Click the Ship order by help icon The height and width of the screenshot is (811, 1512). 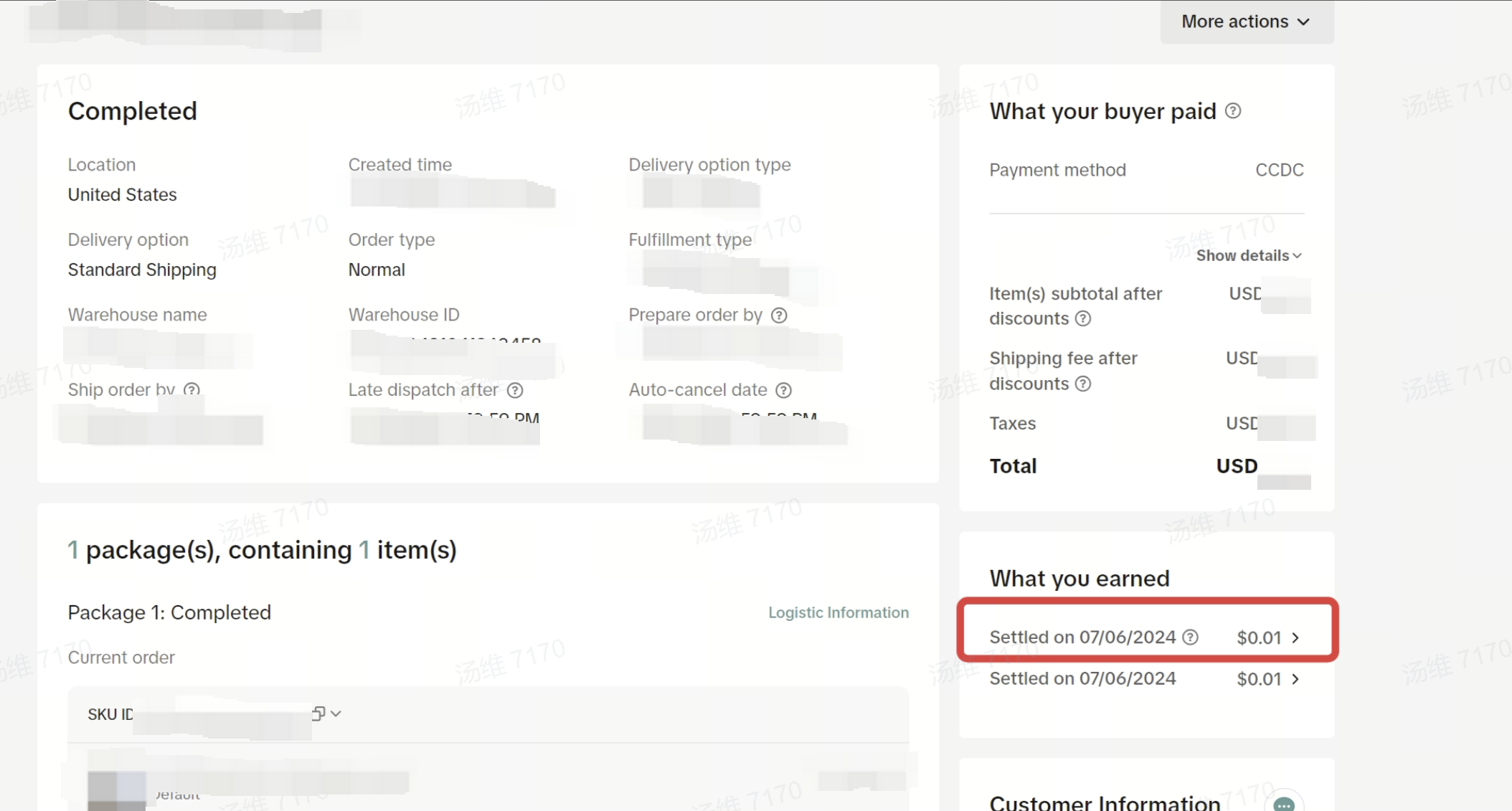click(192, 390)
